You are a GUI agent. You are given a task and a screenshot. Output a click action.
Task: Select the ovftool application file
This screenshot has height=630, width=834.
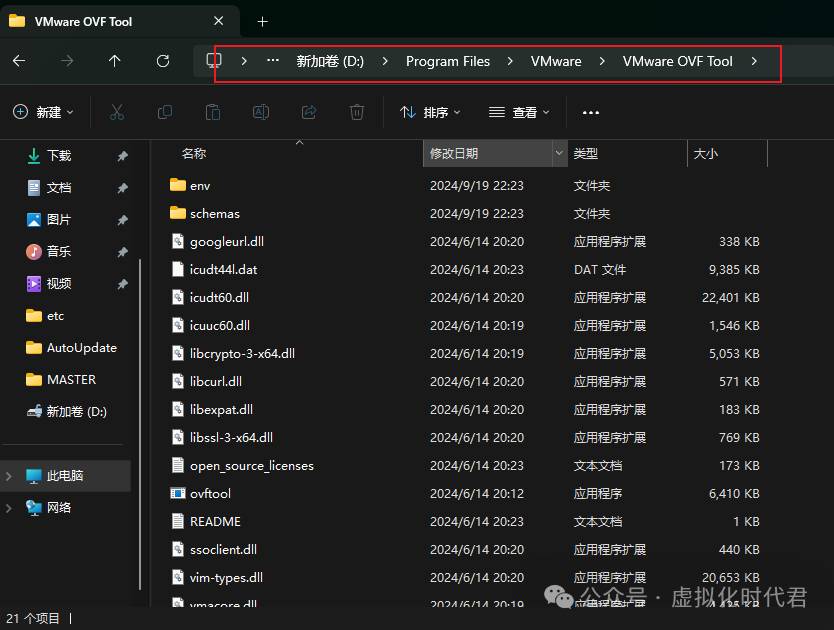pyautogui.click(x=210, y=493)
